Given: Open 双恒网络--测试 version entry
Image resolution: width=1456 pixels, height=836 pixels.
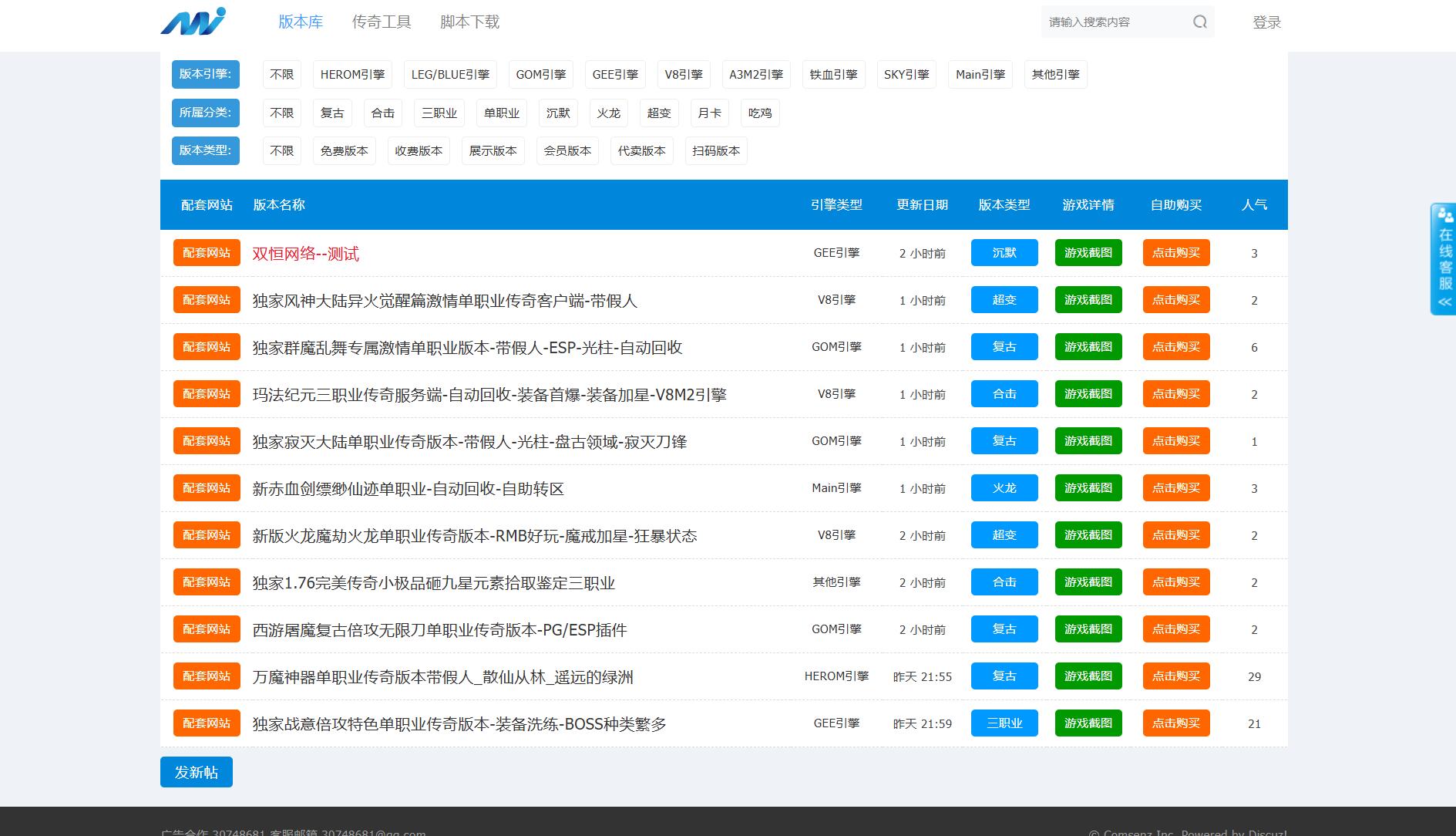Looking at the screenshot, I should tap(305, 254).
